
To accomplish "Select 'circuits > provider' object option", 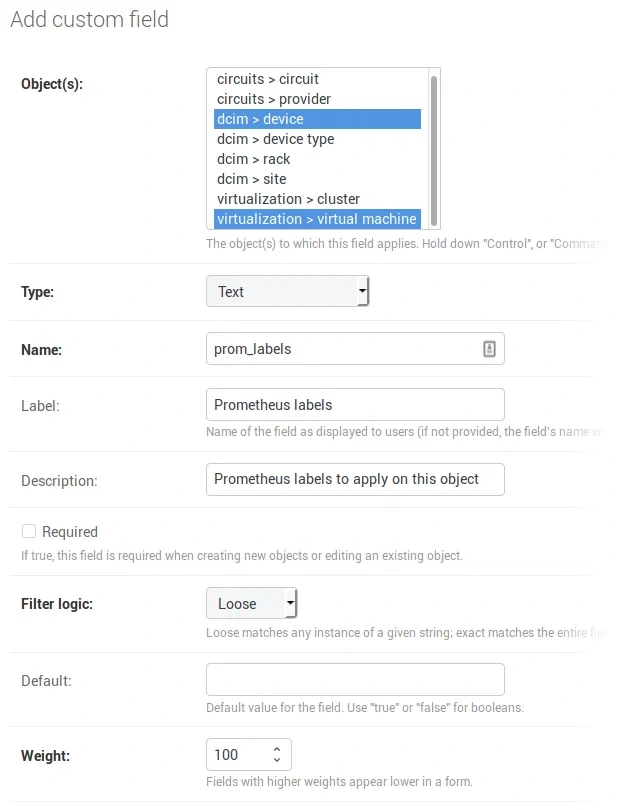I will point(274,99).
